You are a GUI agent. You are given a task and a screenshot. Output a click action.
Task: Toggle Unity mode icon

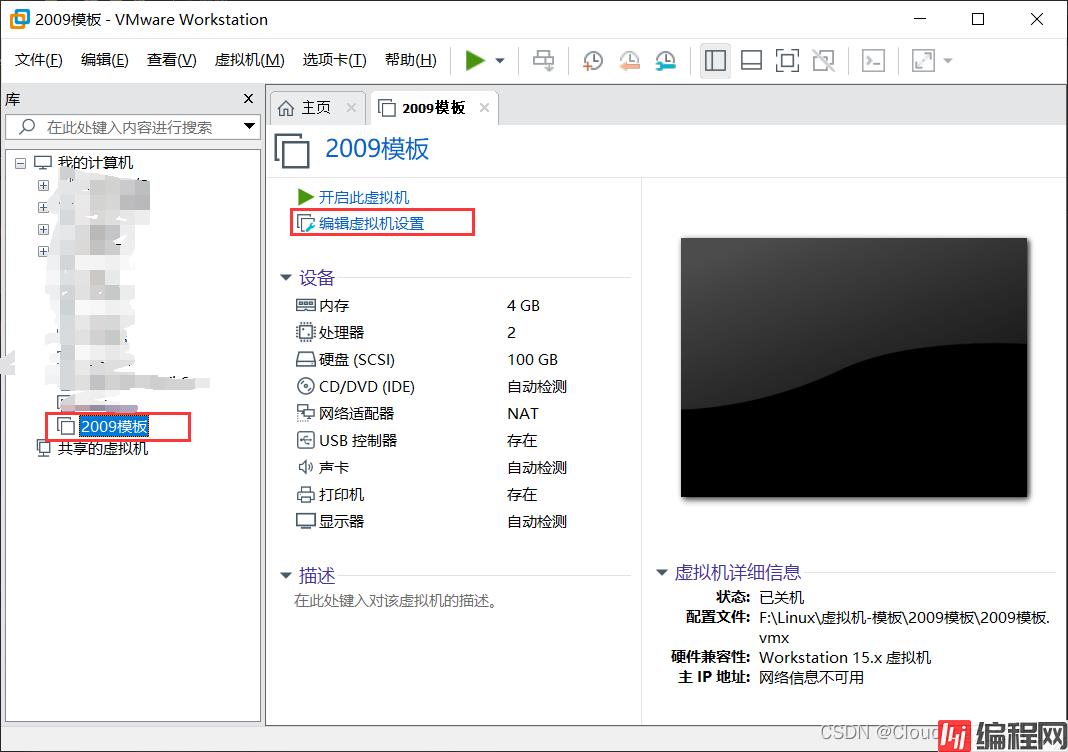click(823, 61)
